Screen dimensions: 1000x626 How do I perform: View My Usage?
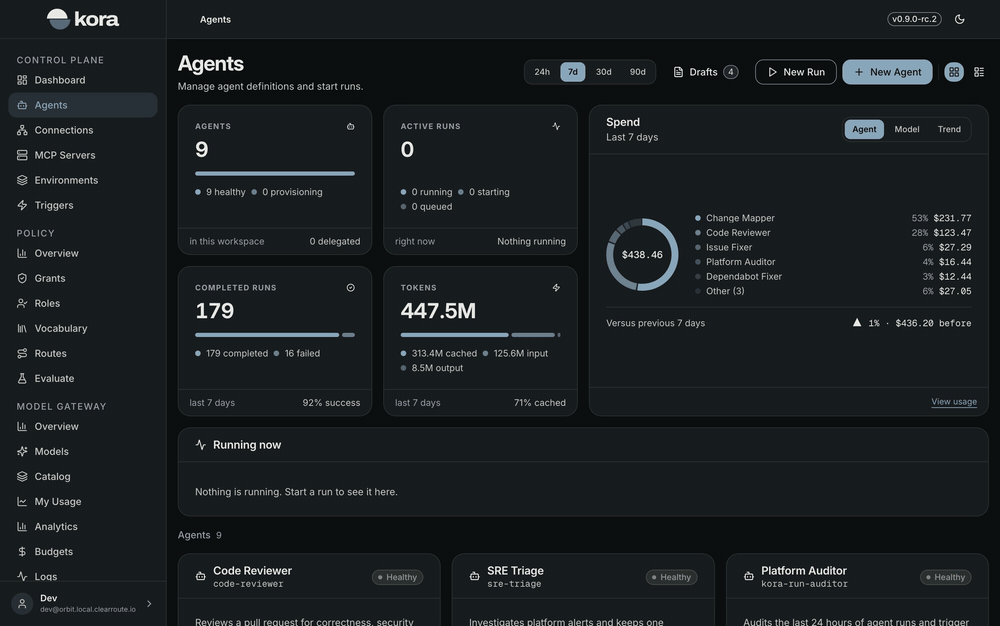83,502
